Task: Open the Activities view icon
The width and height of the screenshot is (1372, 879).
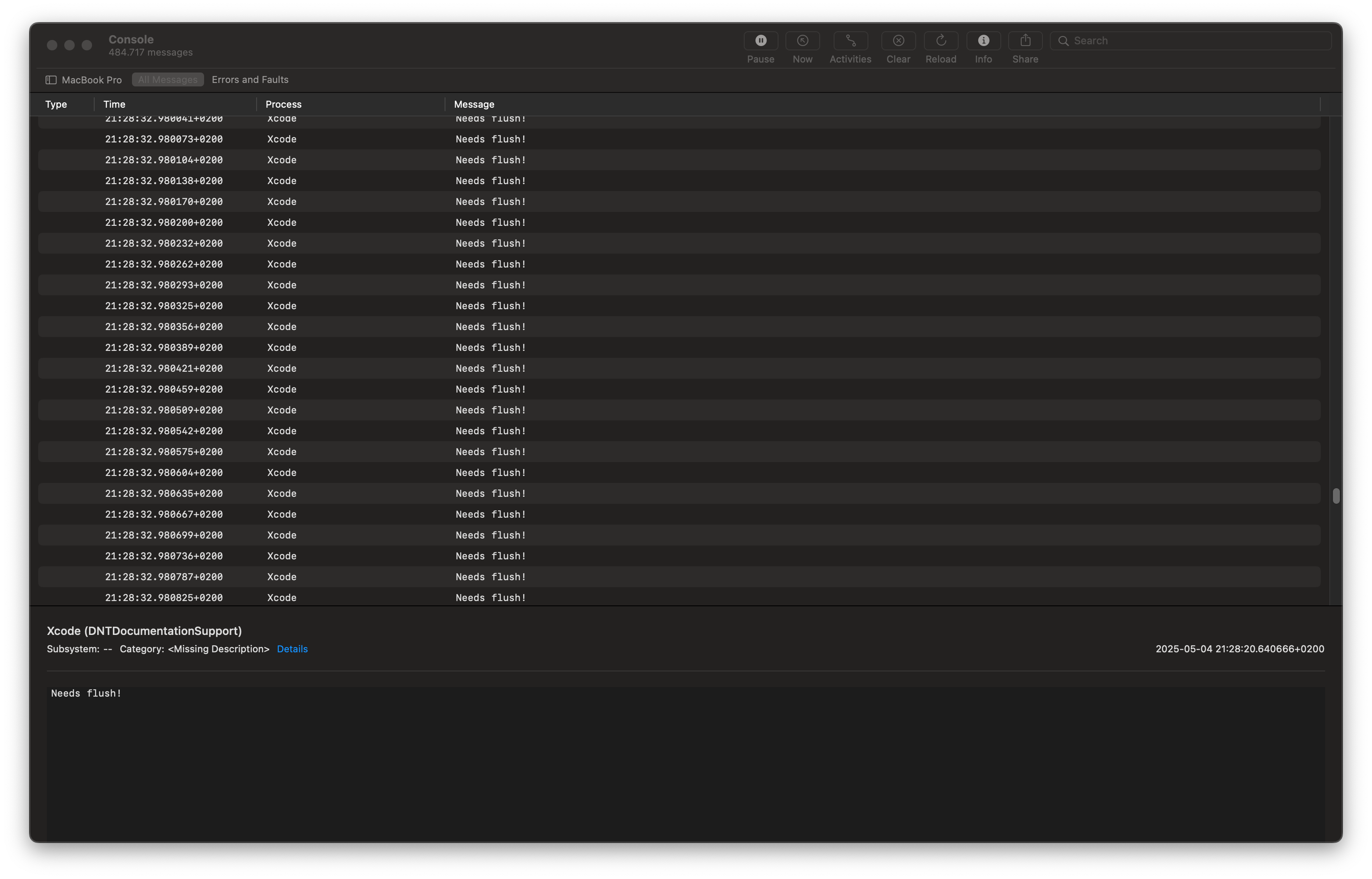Action: pos(850,41)
